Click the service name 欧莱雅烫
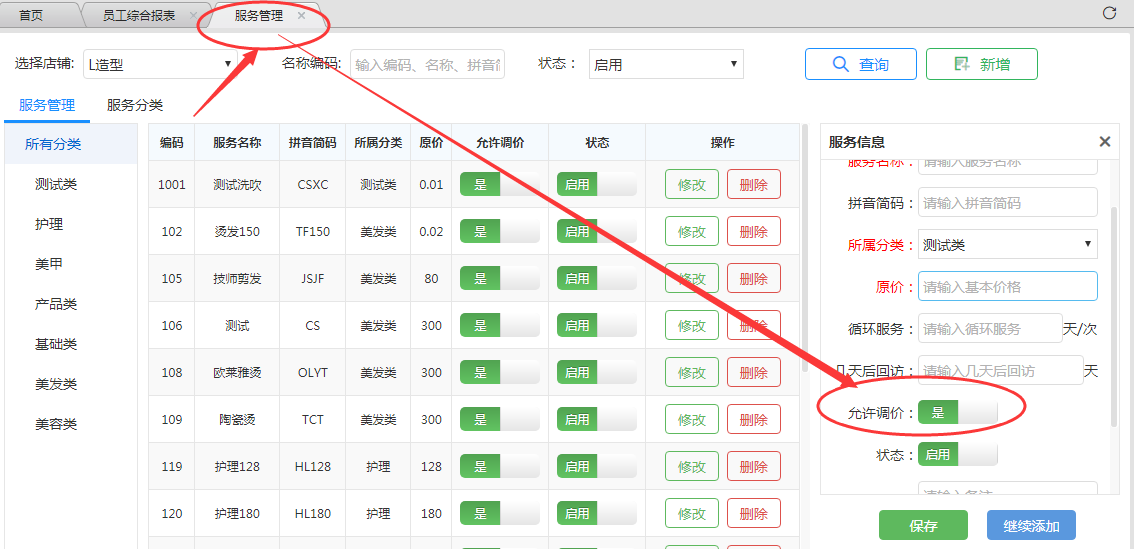The width and height of the screenshot is (1134, 549). 236,373
